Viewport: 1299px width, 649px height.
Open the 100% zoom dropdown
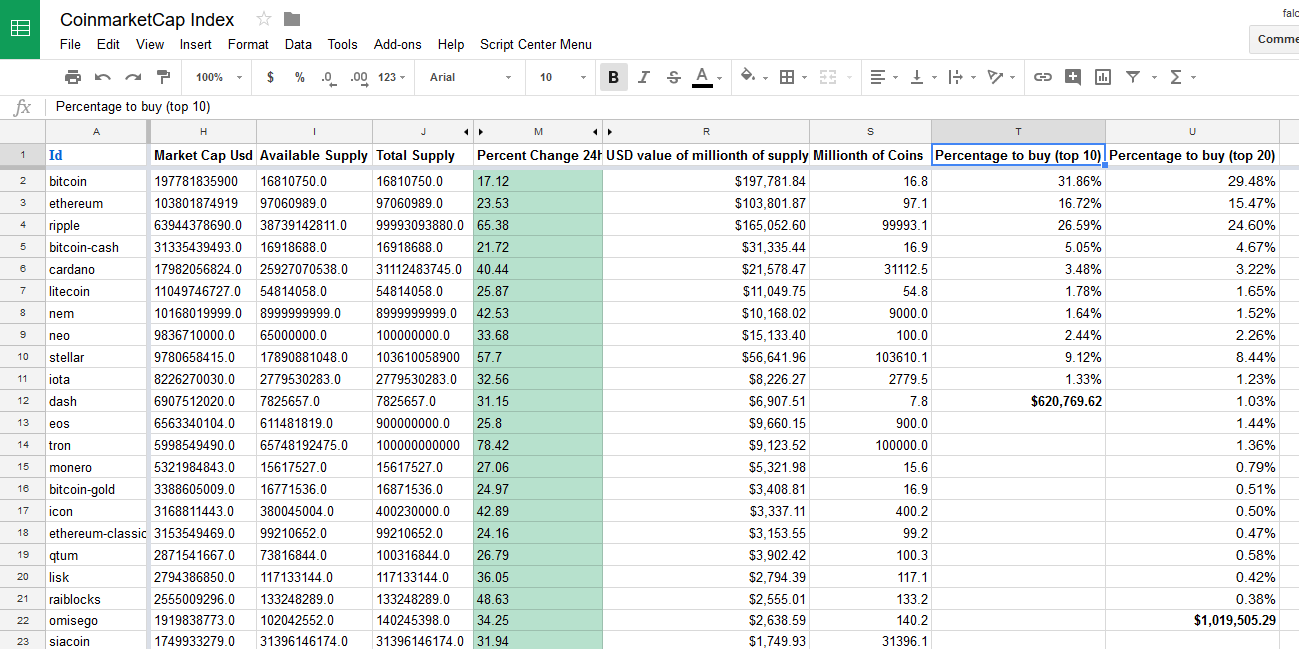218,77
